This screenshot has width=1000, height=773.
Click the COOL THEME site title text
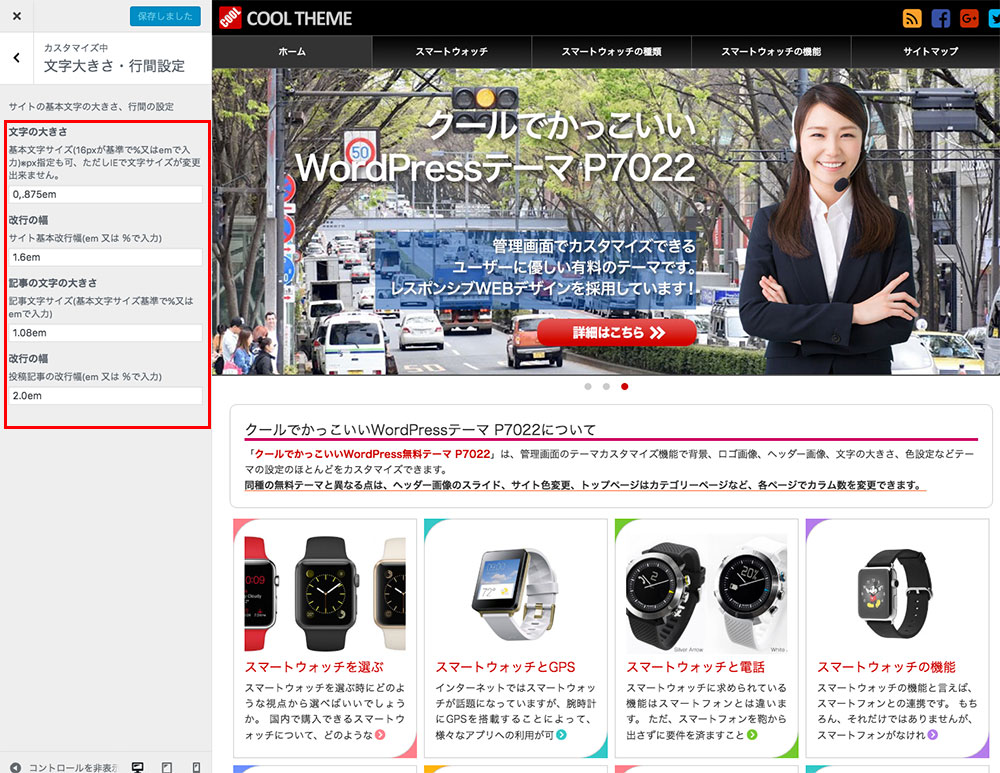[299, 18]
